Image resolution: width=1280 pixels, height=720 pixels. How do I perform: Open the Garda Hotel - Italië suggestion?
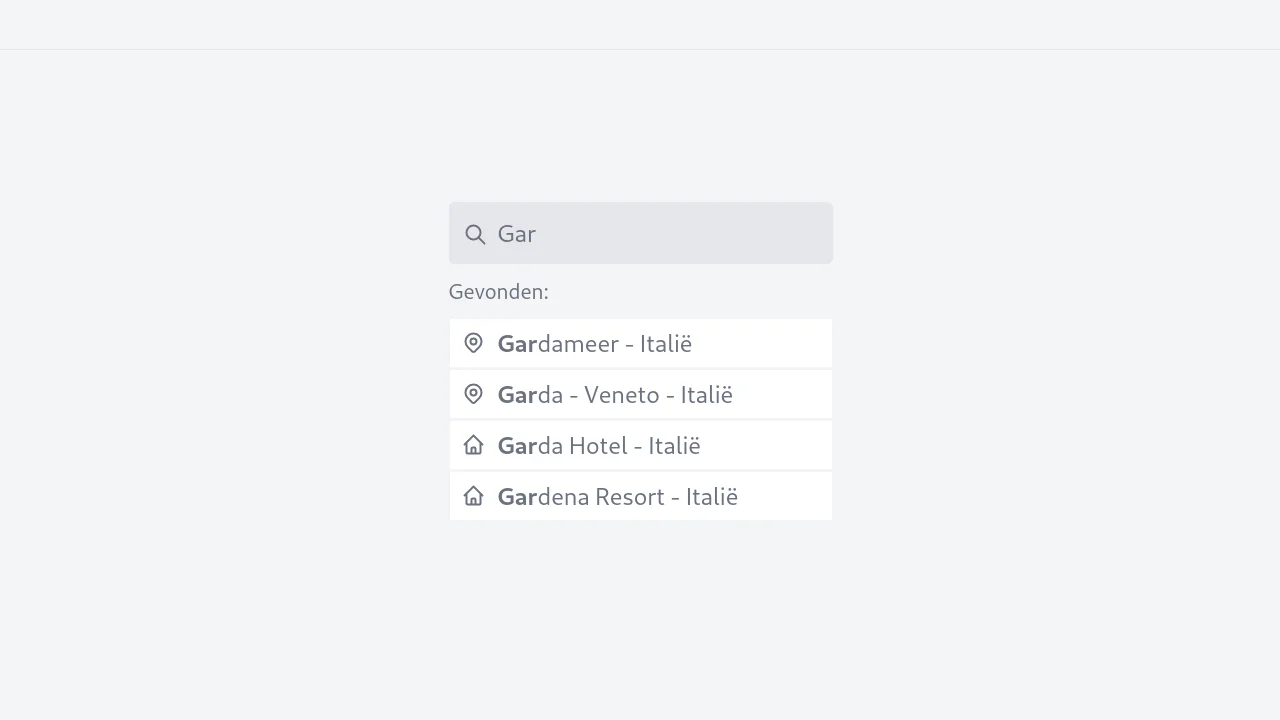click(x=640, y=446)
